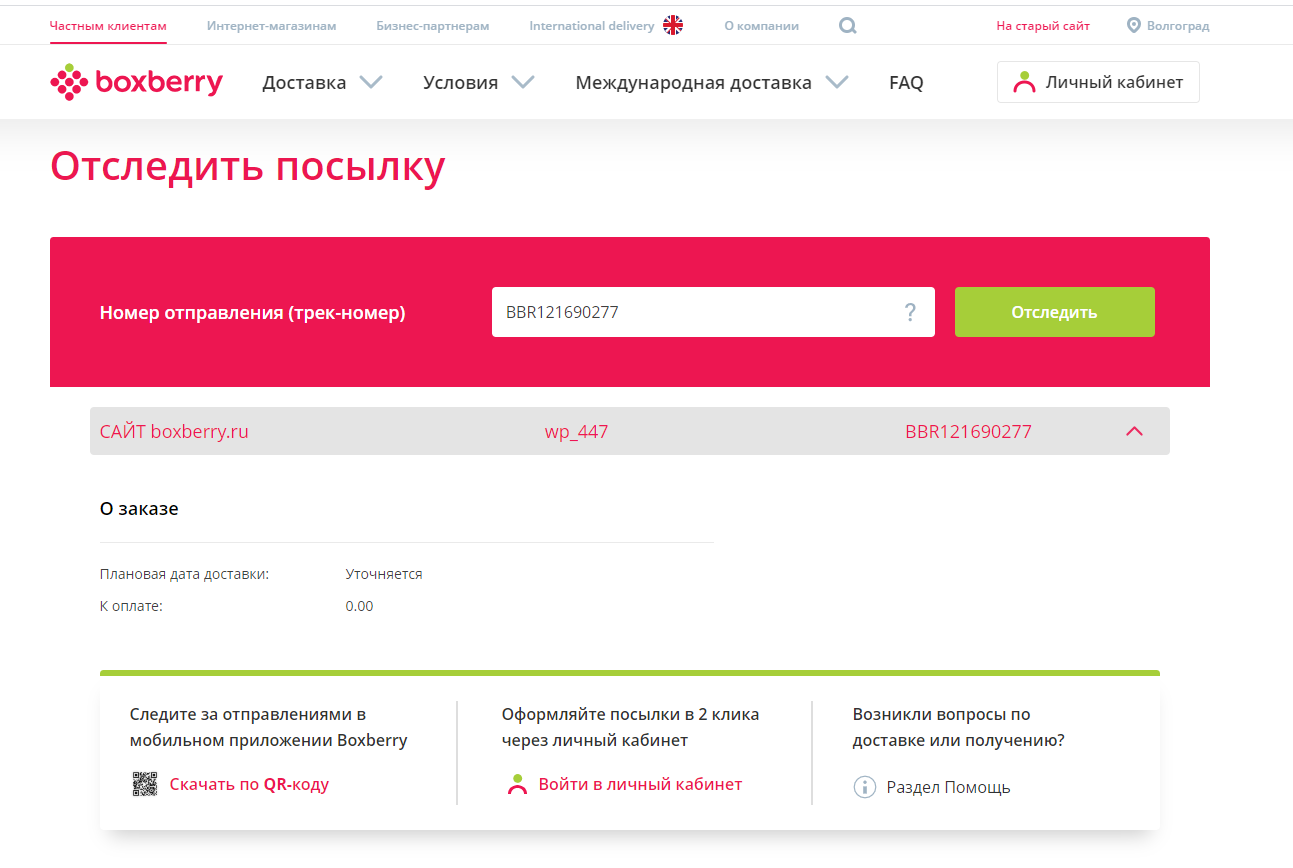Viewport: 1293px width, 868px height.
Task: Expand the Международная доставка chevron
Action: click(837, 82)
